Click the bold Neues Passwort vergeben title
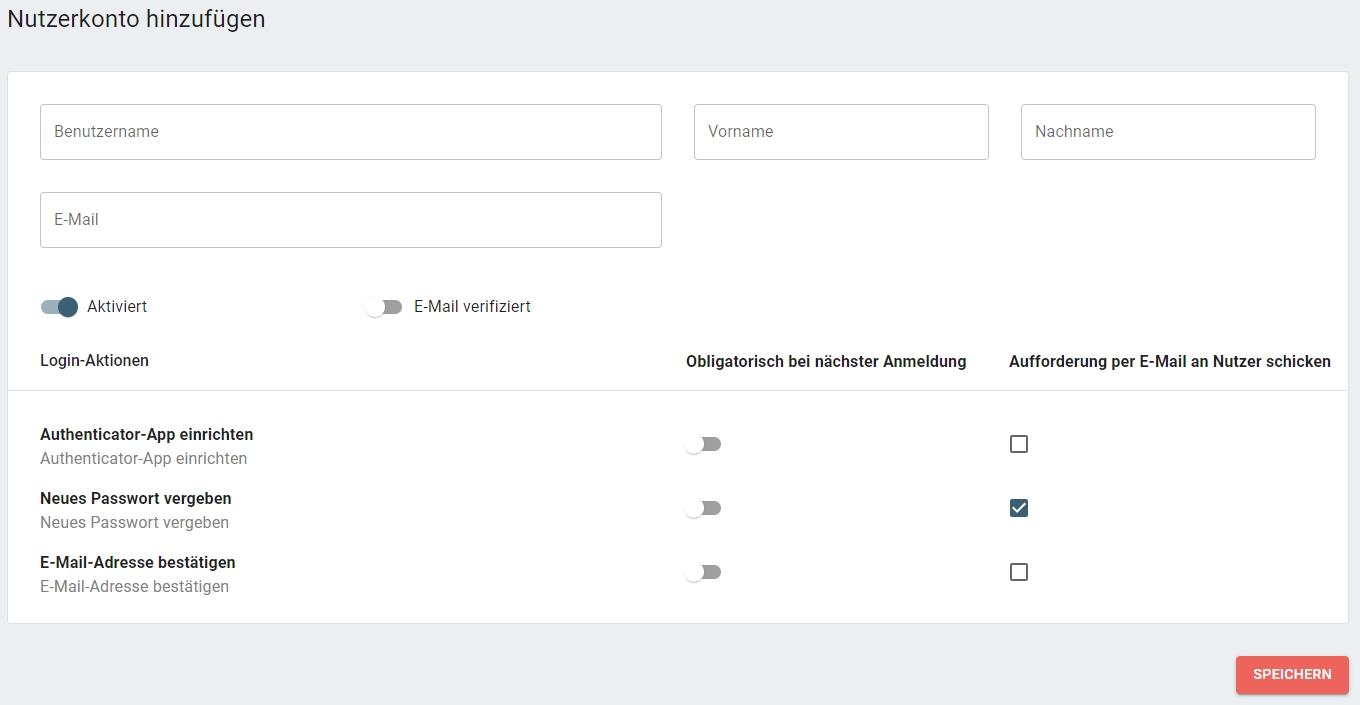The height and width of the screenshot is (705, 1360). [x=135, y=498]
